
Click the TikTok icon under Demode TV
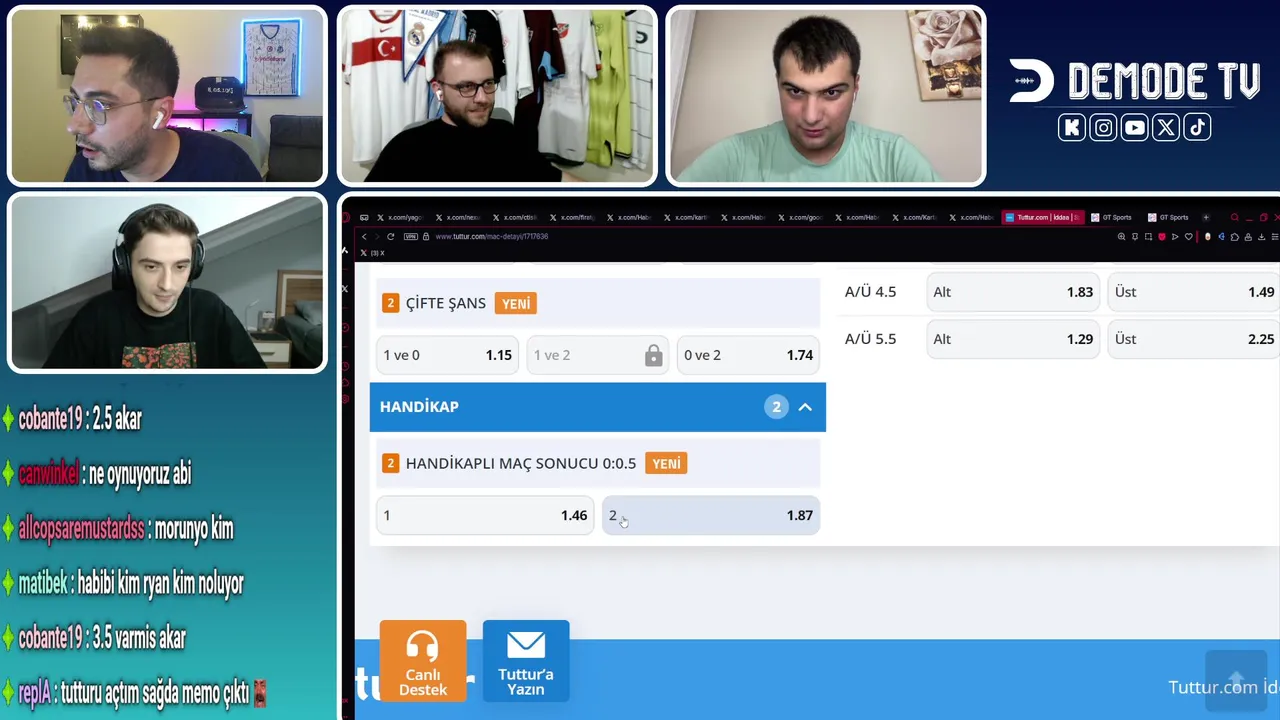click(1197, 127)
